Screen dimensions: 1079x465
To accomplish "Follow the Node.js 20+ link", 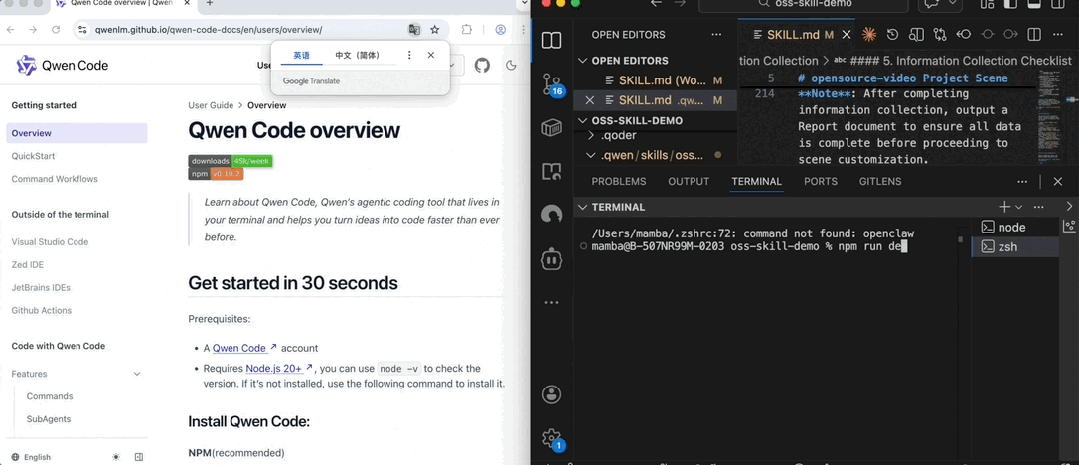I will [x=274, y=369].
